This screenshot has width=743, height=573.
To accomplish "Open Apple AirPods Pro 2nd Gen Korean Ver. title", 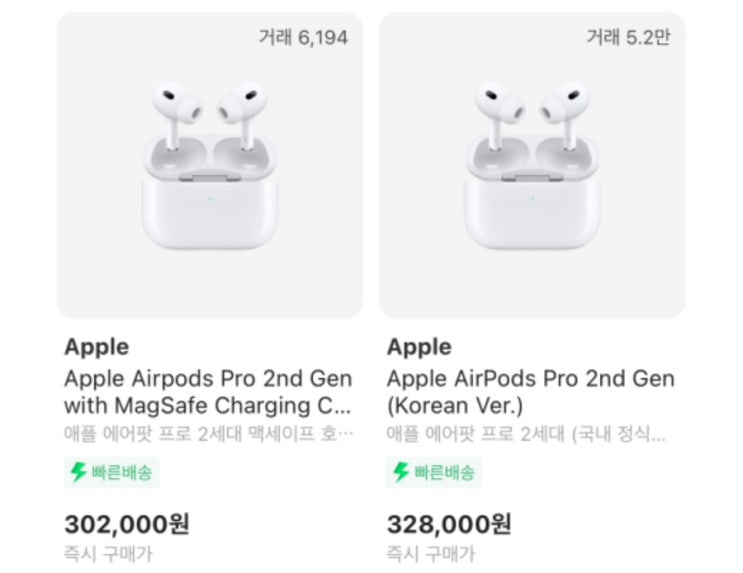I will pos(530,392).
